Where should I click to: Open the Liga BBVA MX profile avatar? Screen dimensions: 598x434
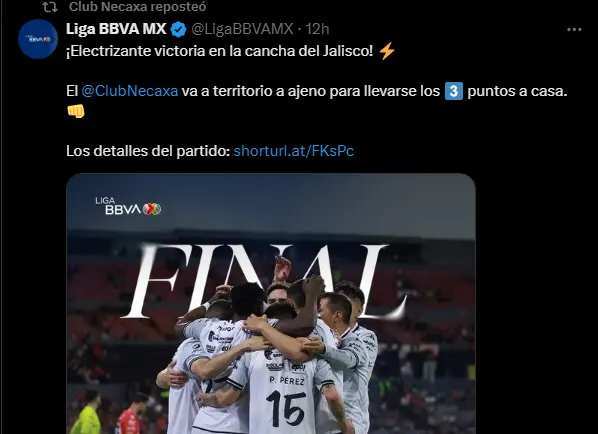pyautogui.click(x=38, y=39)
